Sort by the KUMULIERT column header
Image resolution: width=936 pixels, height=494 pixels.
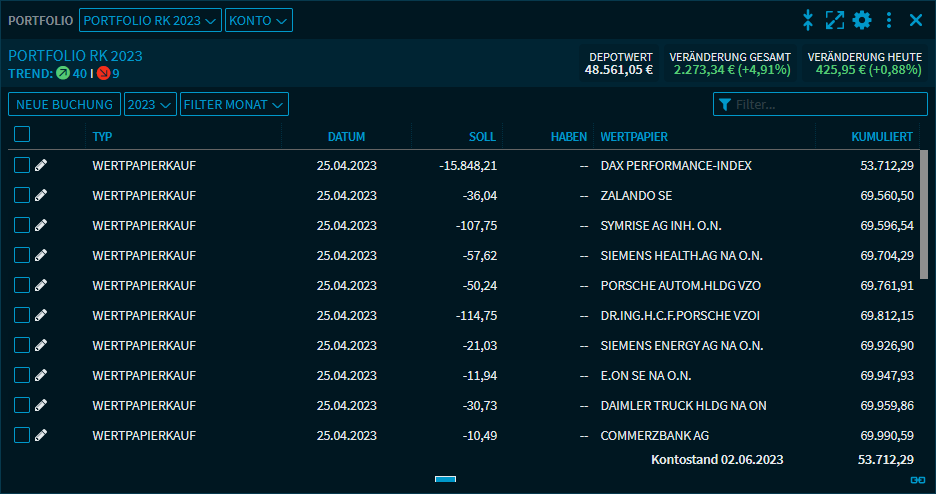coord(881,136)
